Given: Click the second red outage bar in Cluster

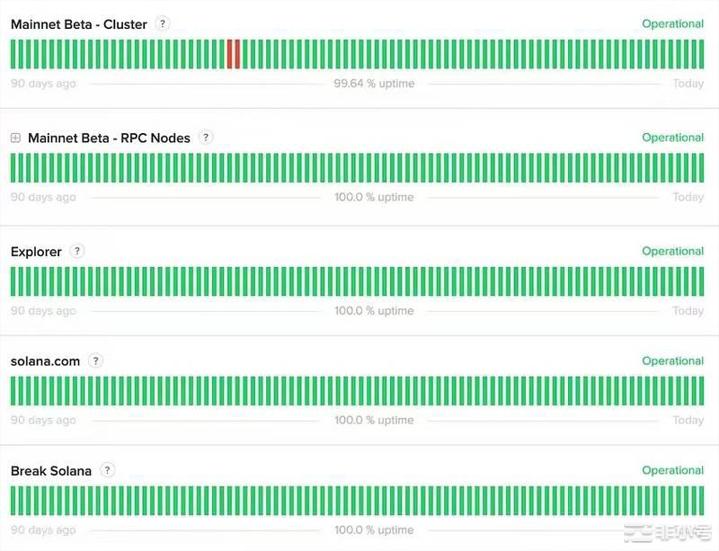Looking at the screenshot, I should point(238,54).
